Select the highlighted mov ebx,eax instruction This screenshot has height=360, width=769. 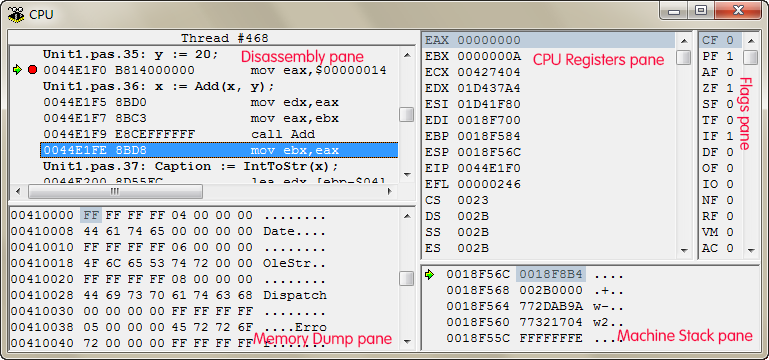pyautogui.click(x=219, y=150)
